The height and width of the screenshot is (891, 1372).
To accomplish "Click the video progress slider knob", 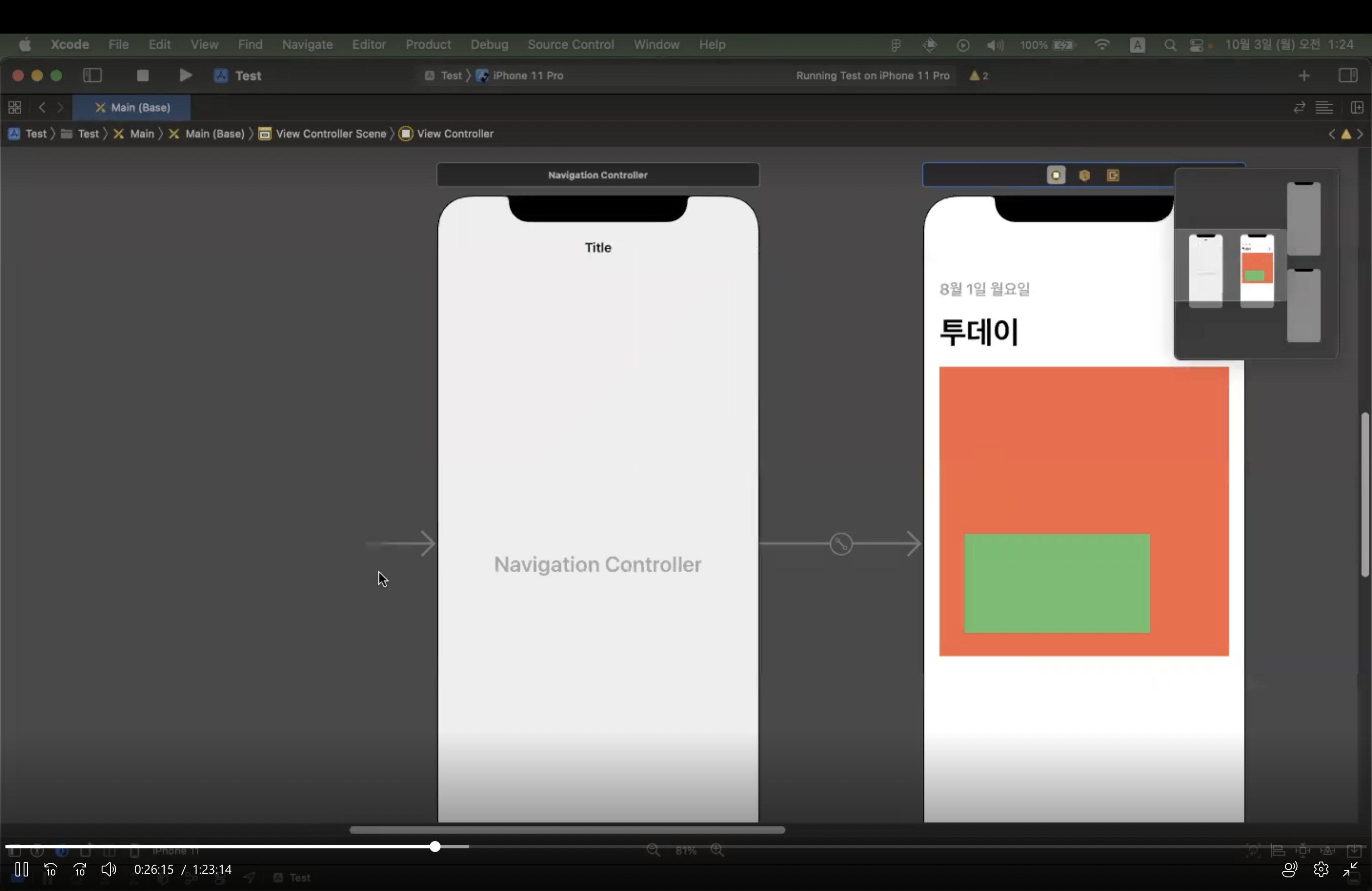I will [x=435, y=846].
